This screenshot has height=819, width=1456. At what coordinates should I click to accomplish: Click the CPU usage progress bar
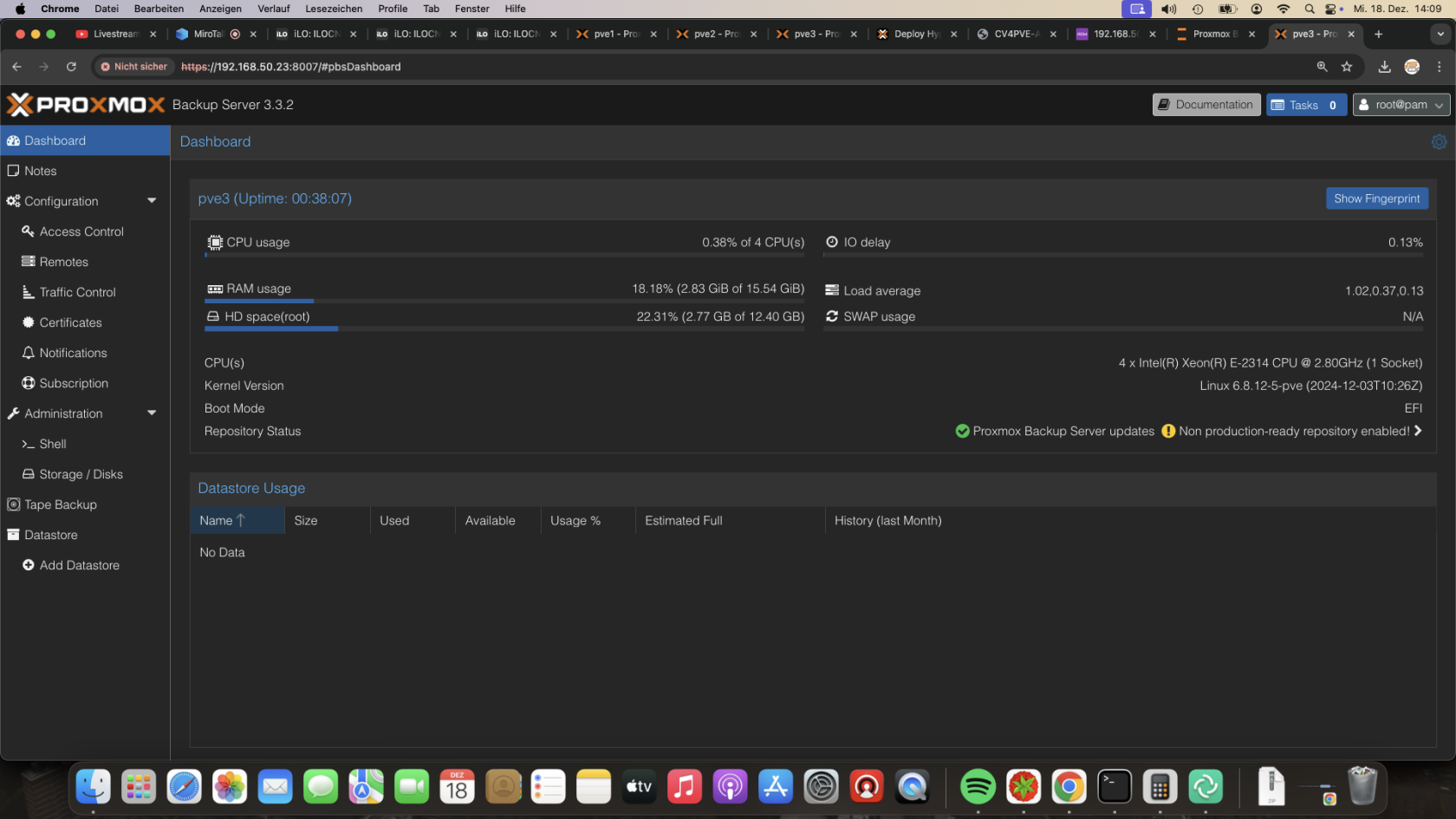click(504, 255)
